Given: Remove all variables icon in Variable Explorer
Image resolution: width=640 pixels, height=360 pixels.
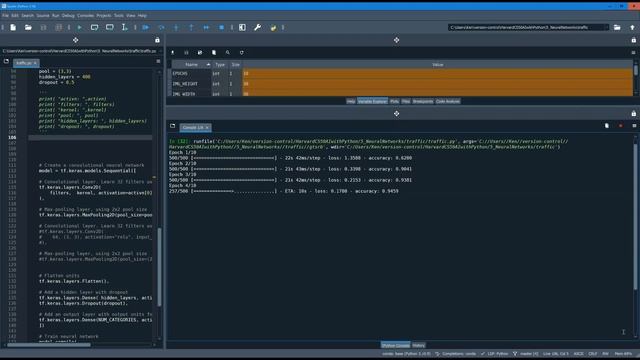Looking at the screenshot, I should [x=214, y=53].
